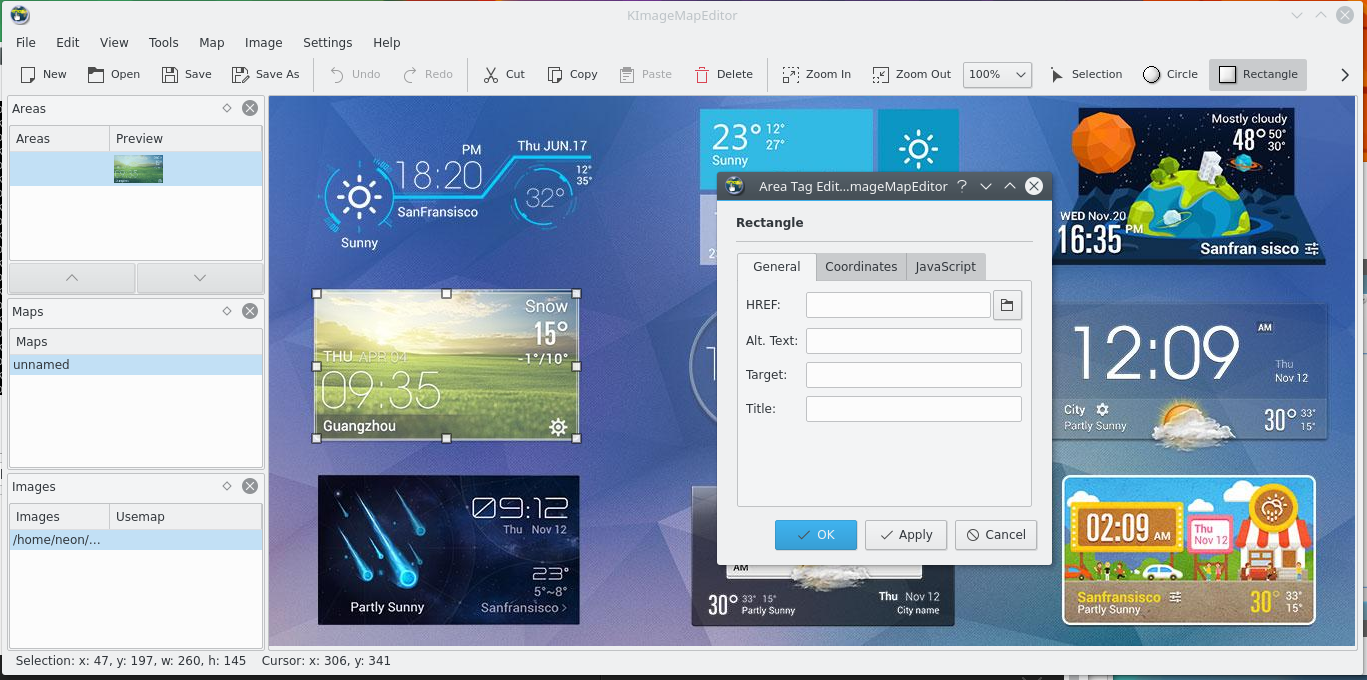Move area down with the down arrow
Screen dimensions: 1367x680
pos(199,278)
